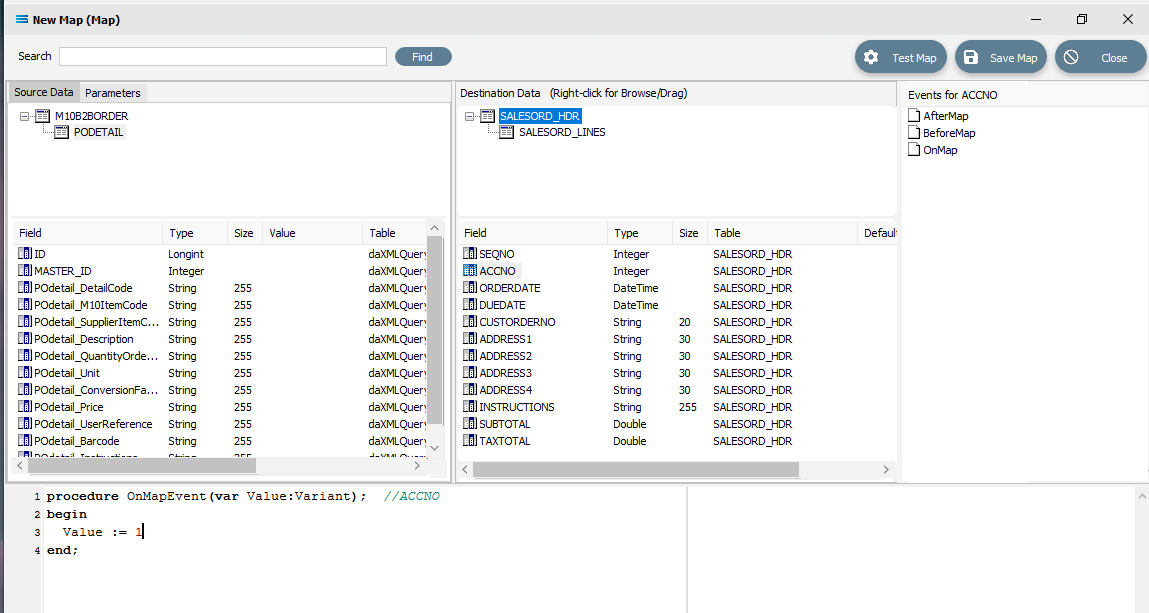Click destination grid scroll left arrow
This screenshot has width=1149, height=613.
pos(465,469)
